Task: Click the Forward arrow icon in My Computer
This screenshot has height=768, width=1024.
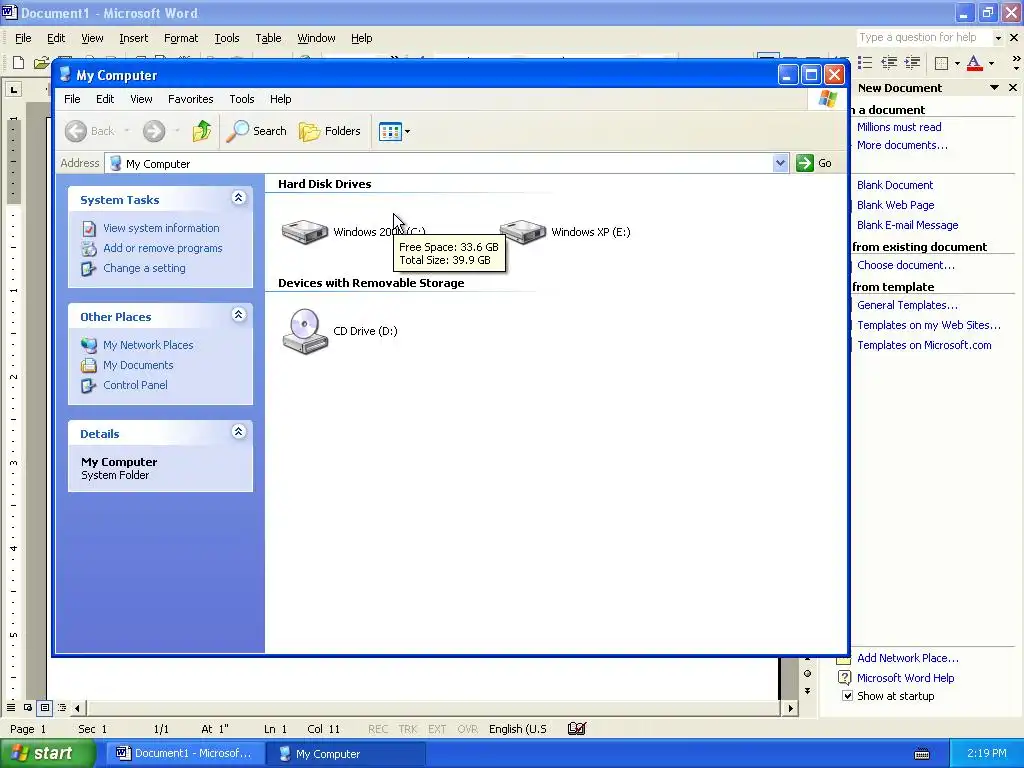Action: point(154,131)
